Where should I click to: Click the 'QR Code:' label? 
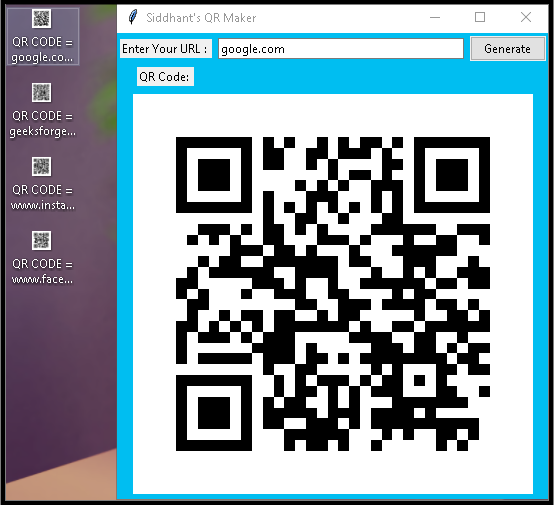[165, 76]
